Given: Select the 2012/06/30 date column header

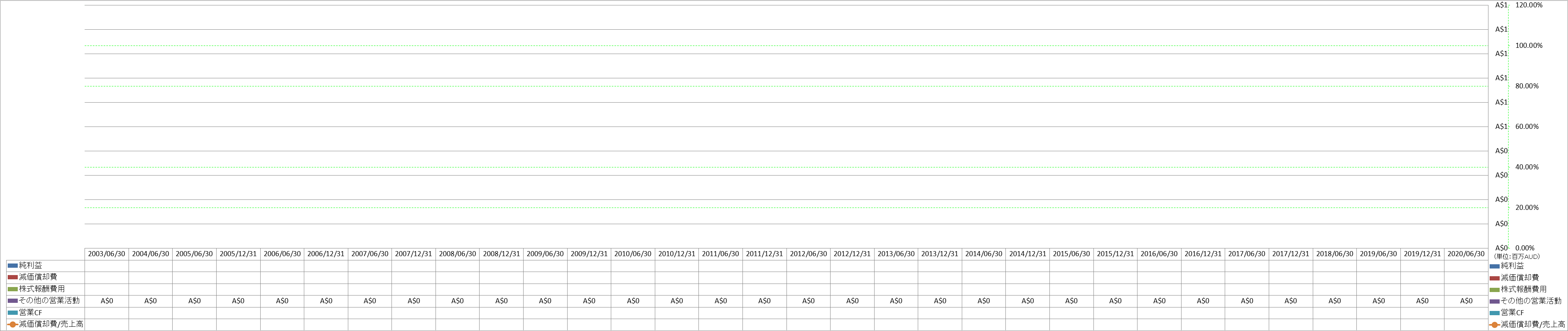Looking at the screenshot, I should click(809, 254).
